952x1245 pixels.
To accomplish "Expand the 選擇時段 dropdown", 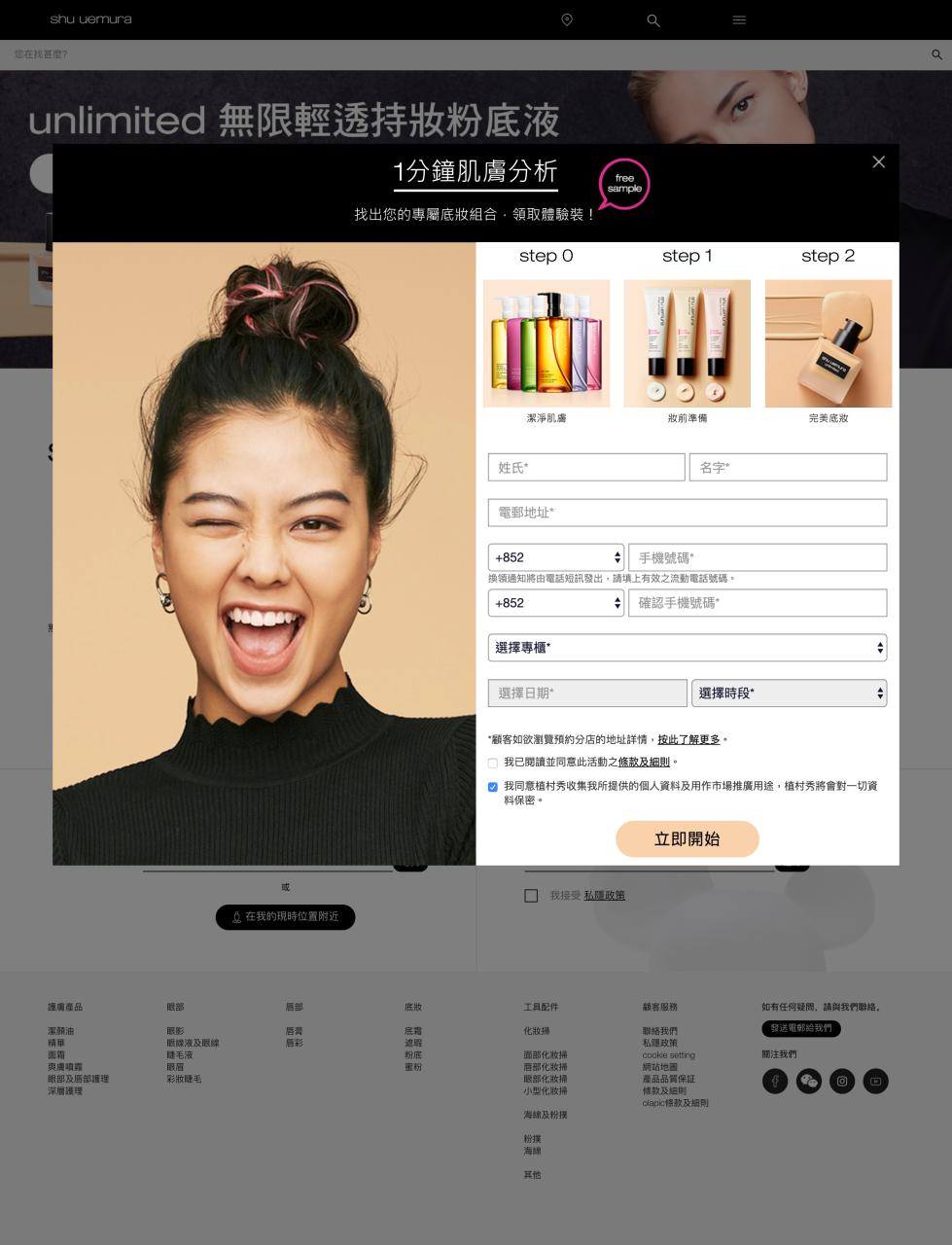I will tap(790, 694).
